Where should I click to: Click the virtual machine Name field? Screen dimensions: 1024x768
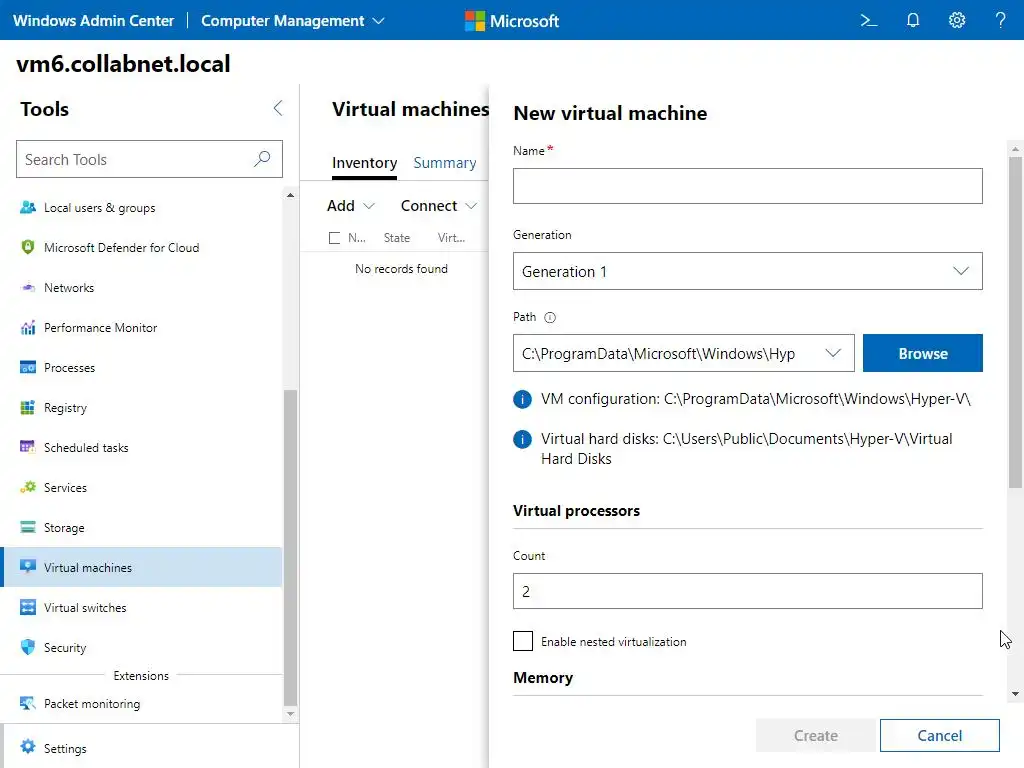[x=747, y=186]
